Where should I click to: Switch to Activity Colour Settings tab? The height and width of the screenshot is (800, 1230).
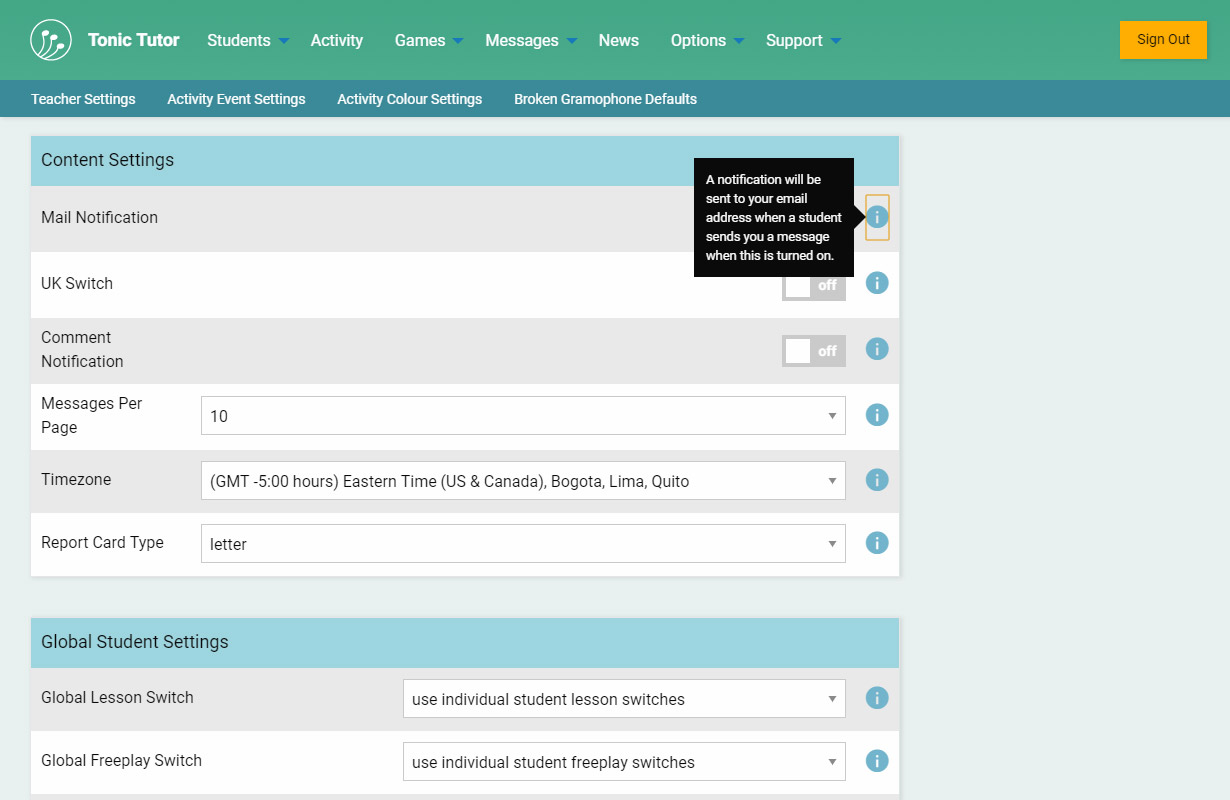coord(409,99)
